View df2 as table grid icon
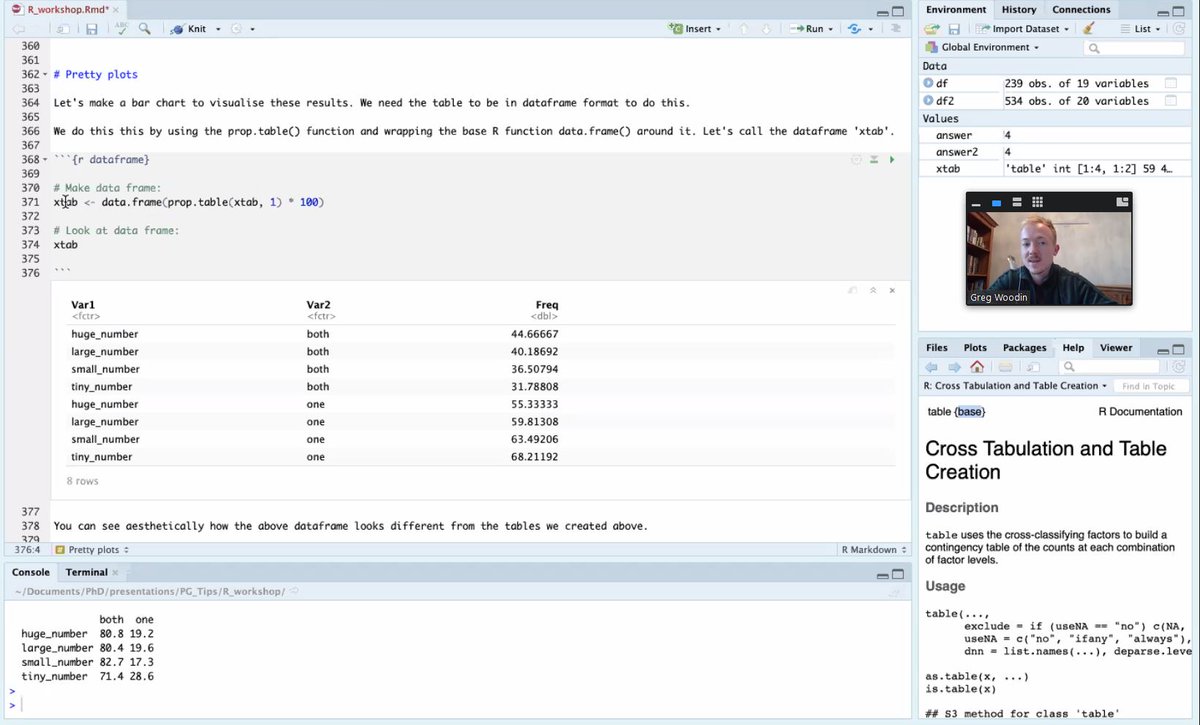 [x=1170, y=101]
